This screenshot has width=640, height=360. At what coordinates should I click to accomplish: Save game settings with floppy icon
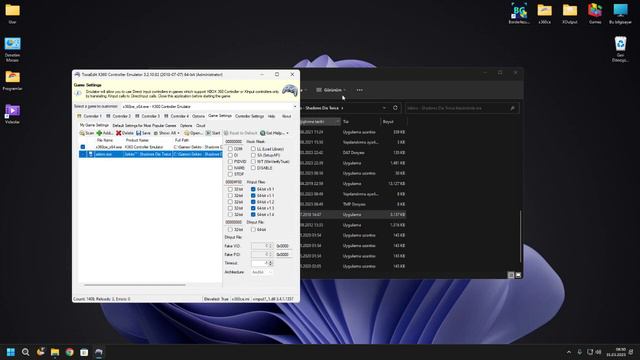pyautogui.click(x=143, y=133)
